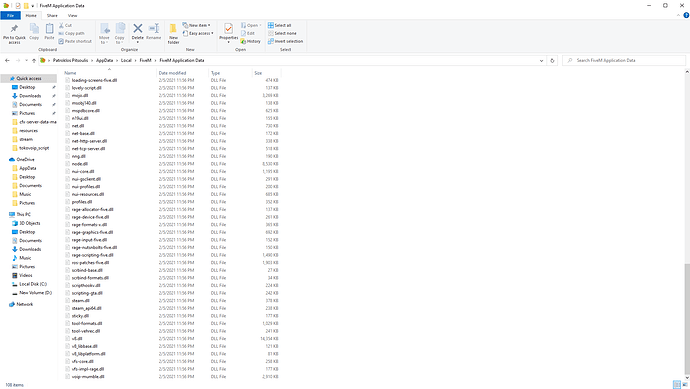The image size is (690, 389).
Task: Click the Paste ribbon icon
Action: 49,32
